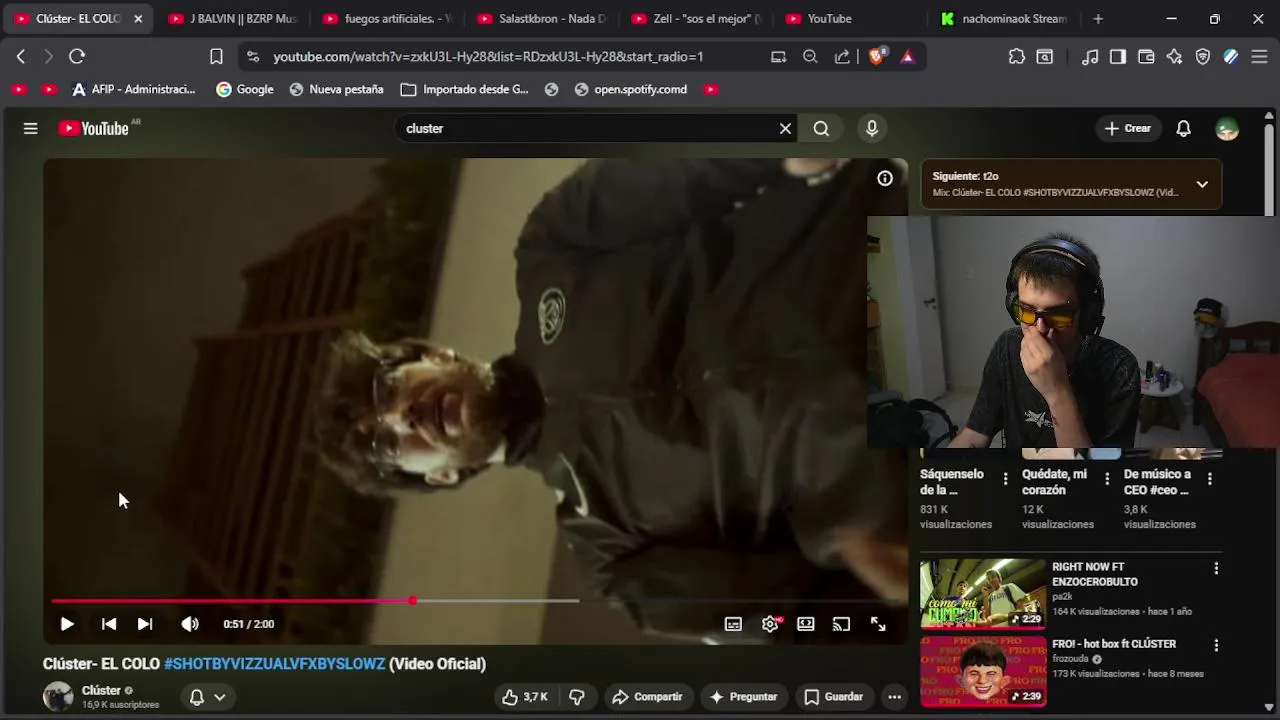
Task: Open AFIP - Administraci... bookmark
Action: [134, 89]
